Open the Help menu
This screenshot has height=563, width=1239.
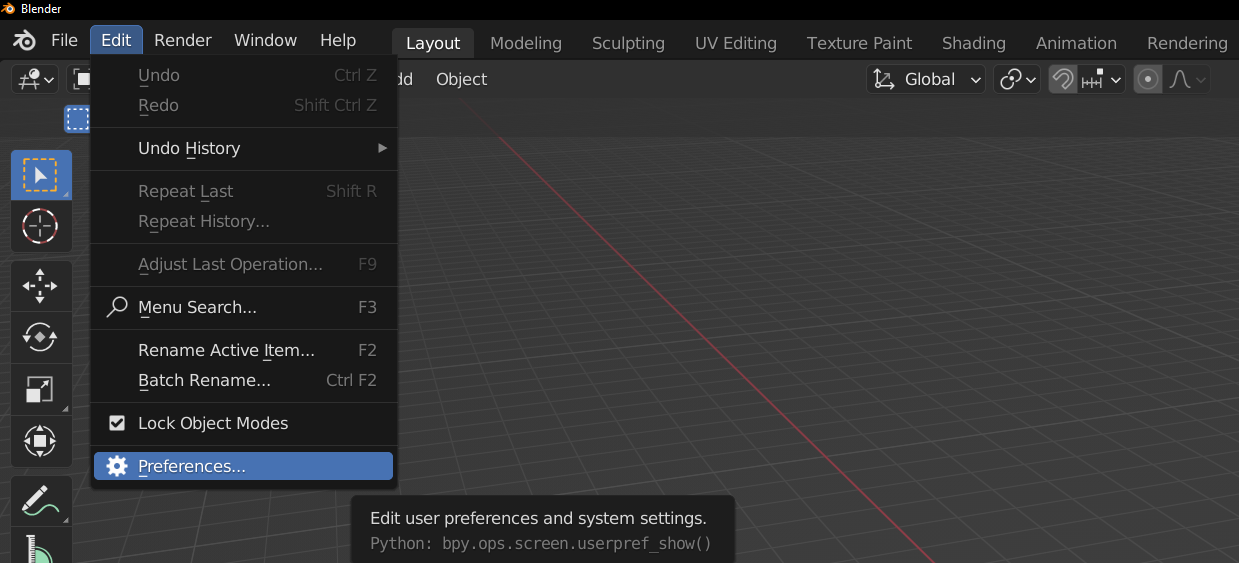pos(338,41)
